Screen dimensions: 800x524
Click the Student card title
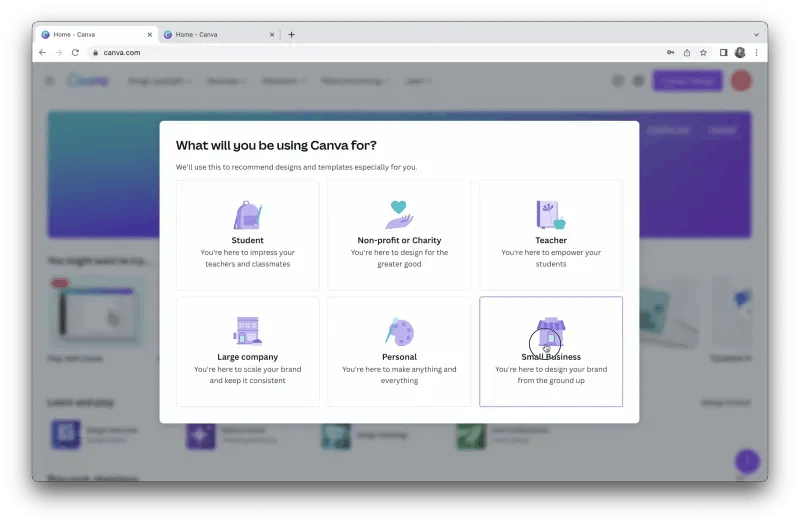click(x=247, y=240)
